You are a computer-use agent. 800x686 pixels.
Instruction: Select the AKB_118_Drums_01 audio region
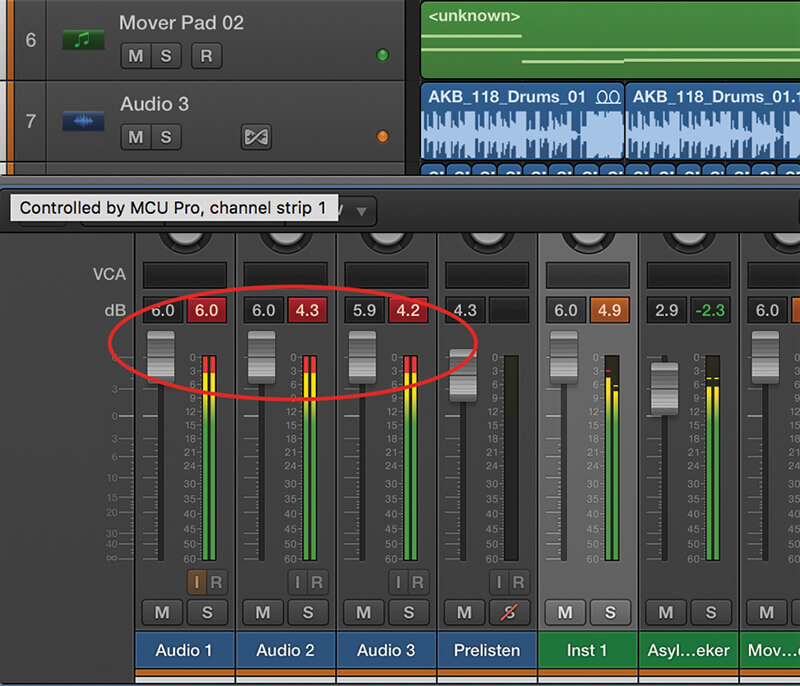[x=522, y=121]
